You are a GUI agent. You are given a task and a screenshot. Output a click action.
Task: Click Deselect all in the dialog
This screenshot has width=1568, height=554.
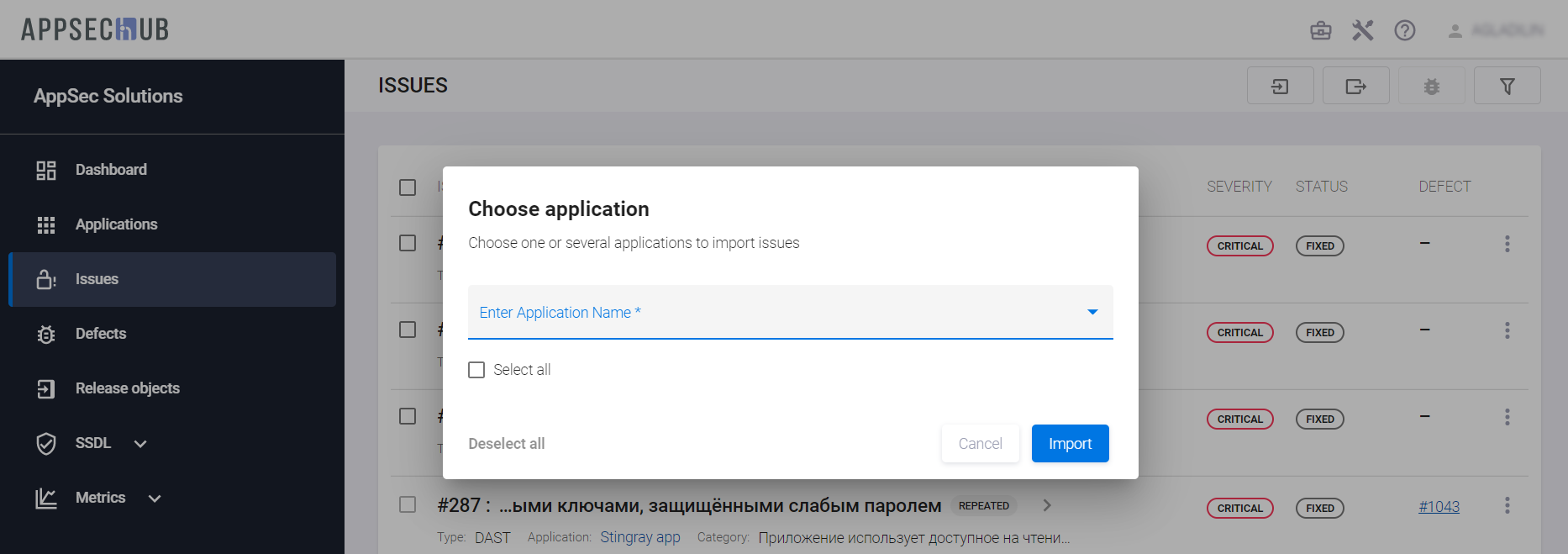click(506, 444)
